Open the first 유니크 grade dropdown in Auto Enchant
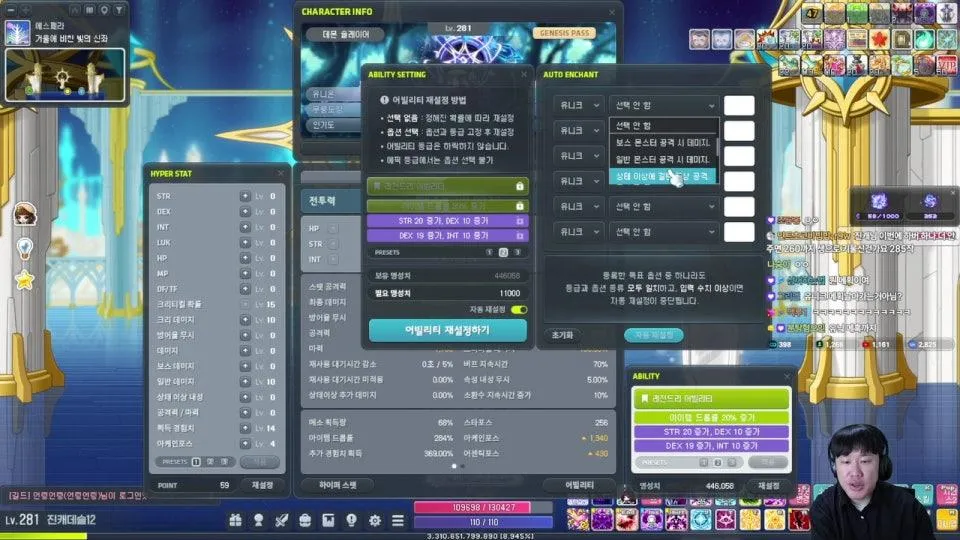Screen dimensions: 960x540 click(579, 105)
